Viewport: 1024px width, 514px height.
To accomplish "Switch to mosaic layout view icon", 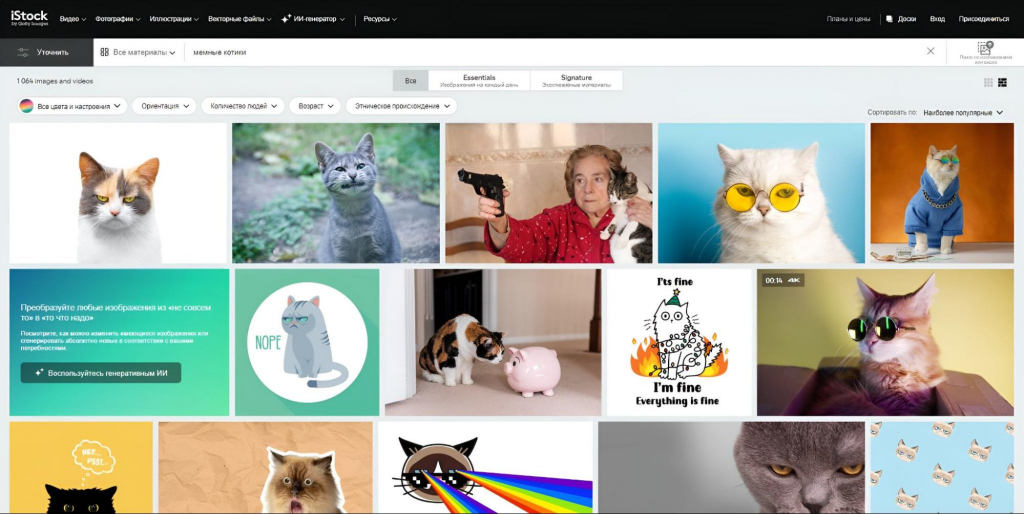I will click(1002, 82).
